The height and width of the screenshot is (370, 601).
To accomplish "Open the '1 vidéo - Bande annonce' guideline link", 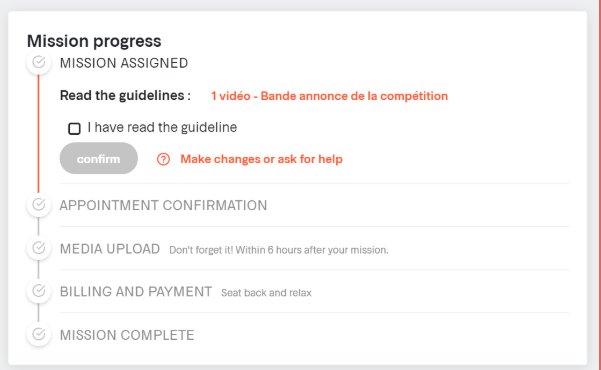I will click(329, 96).
